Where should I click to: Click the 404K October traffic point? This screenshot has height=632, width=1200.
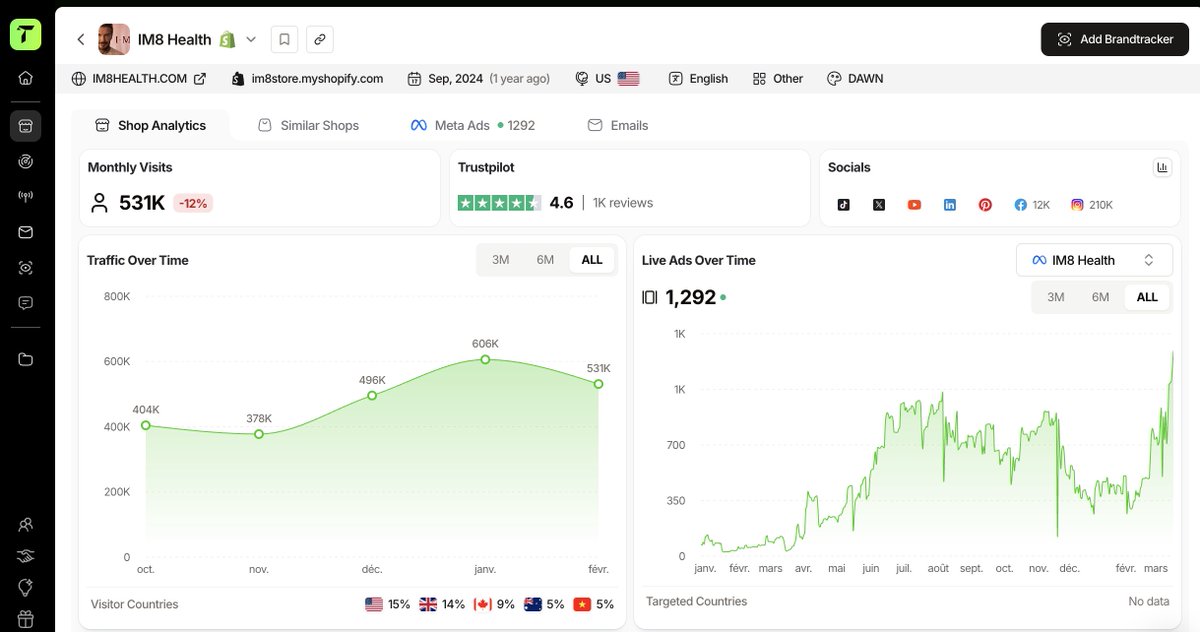pyautogui.click(x=146, y=425)
